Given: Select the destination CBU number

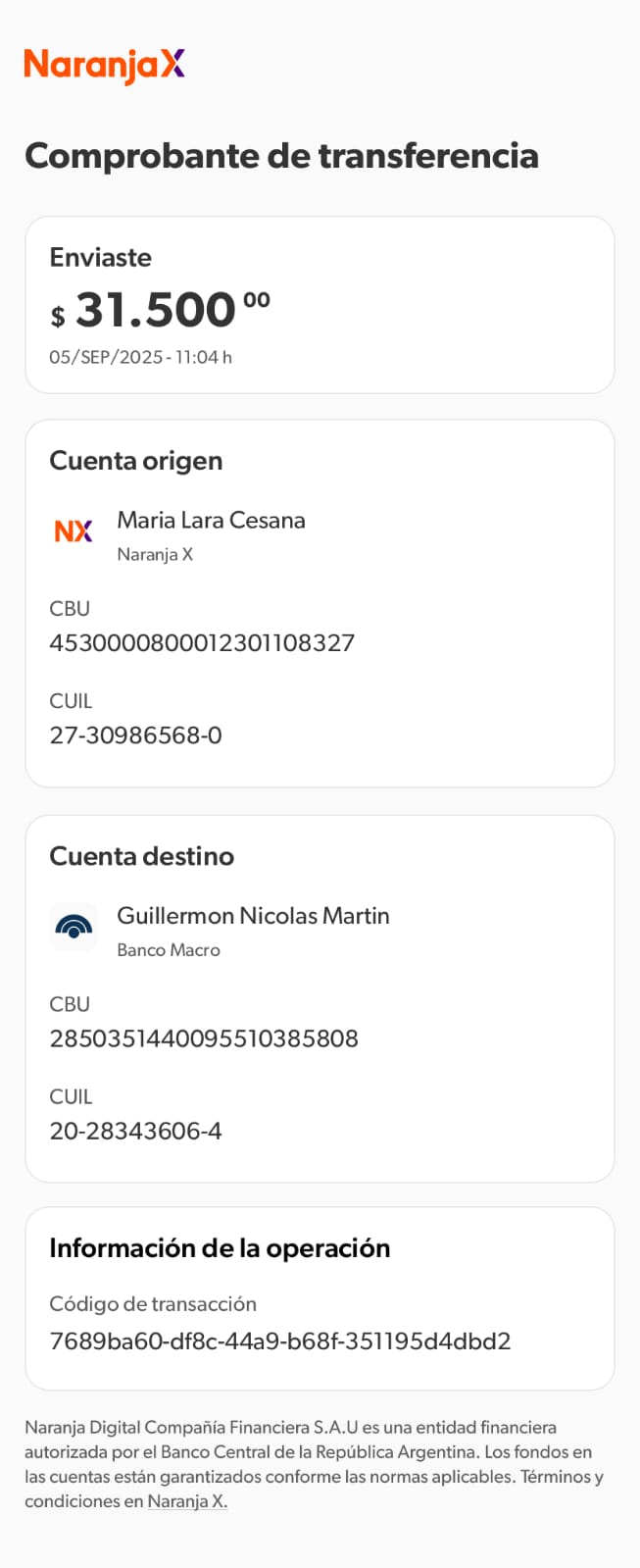Looking at the screenshot, I should point(204,1038).
